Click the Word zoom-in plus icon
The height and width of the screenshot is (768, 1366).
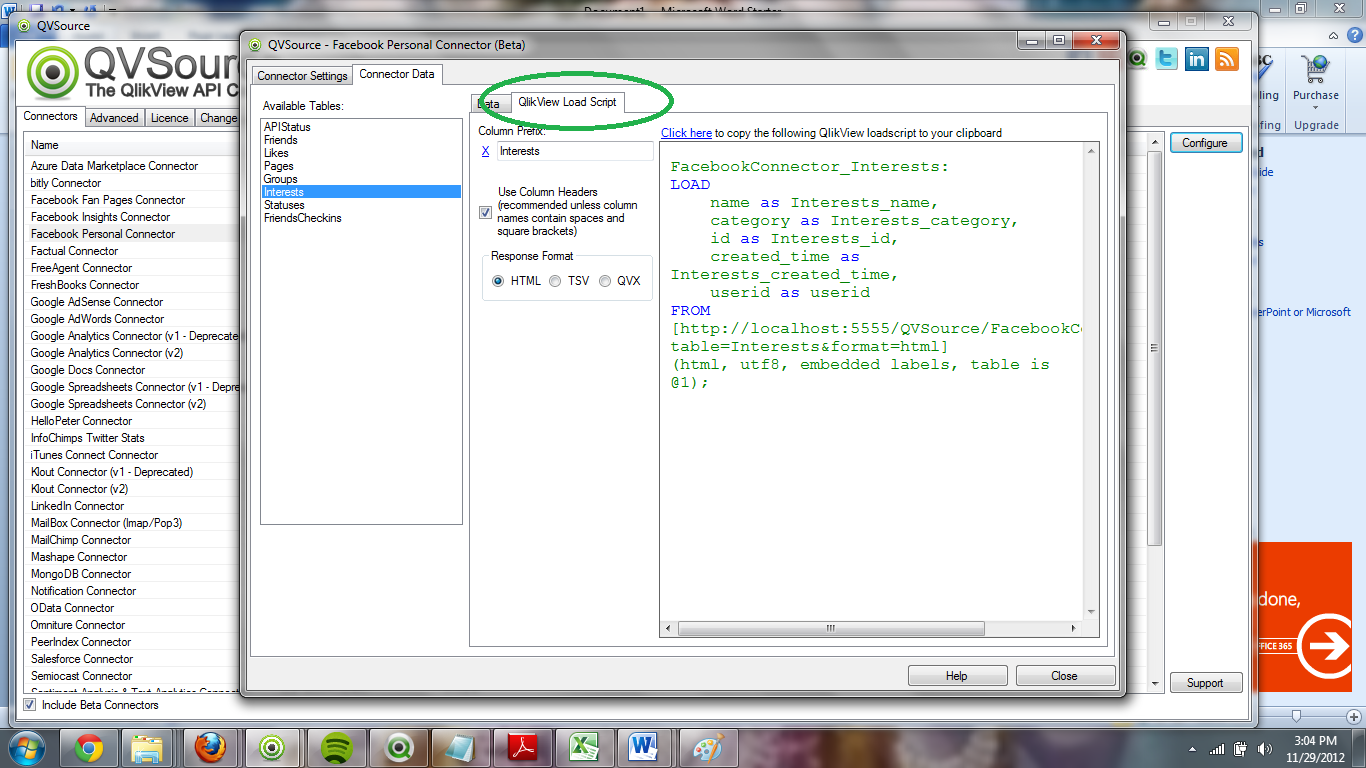(x=1354, y=715)
